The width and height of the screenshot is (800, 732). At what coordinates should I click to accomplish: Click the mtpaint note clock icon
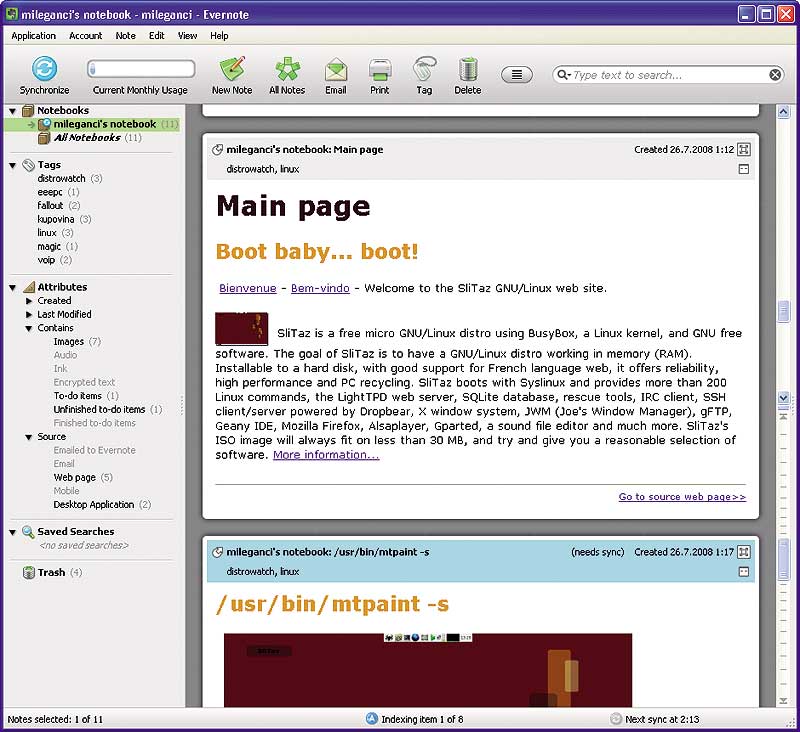click(x=217, y=552)
